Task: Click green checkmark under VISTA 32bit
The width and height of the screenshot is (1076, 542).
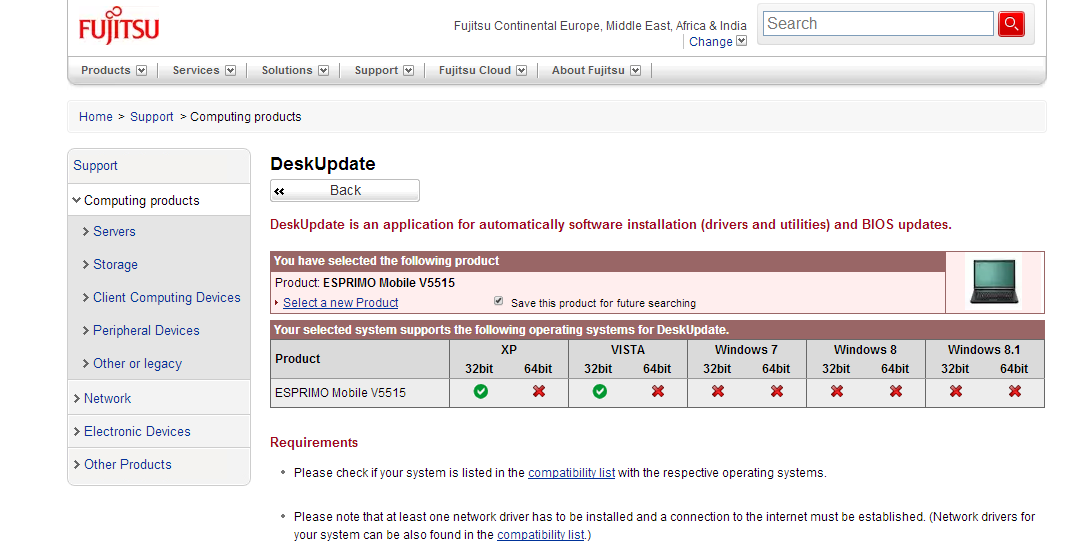Action: (x=599, y=391)
